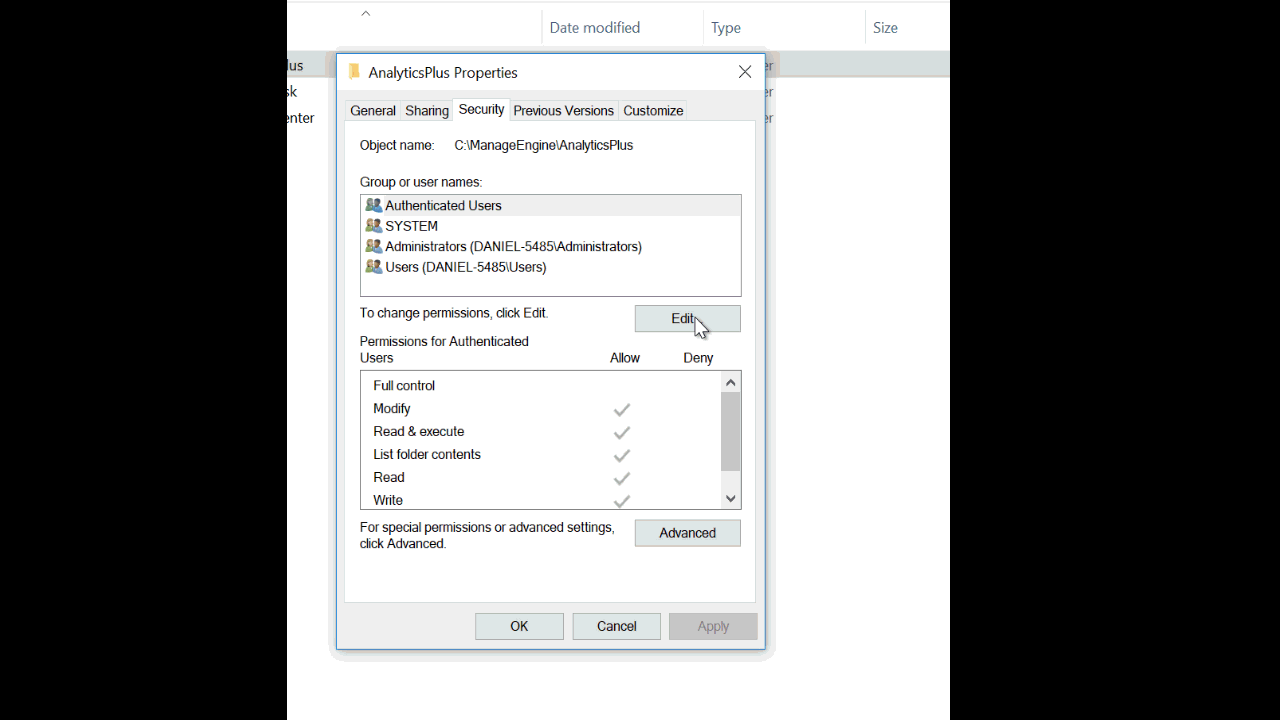The width and height of the screenshot is (1280, 720).
Task: Select the Security tab
Action: pos(481,110)
